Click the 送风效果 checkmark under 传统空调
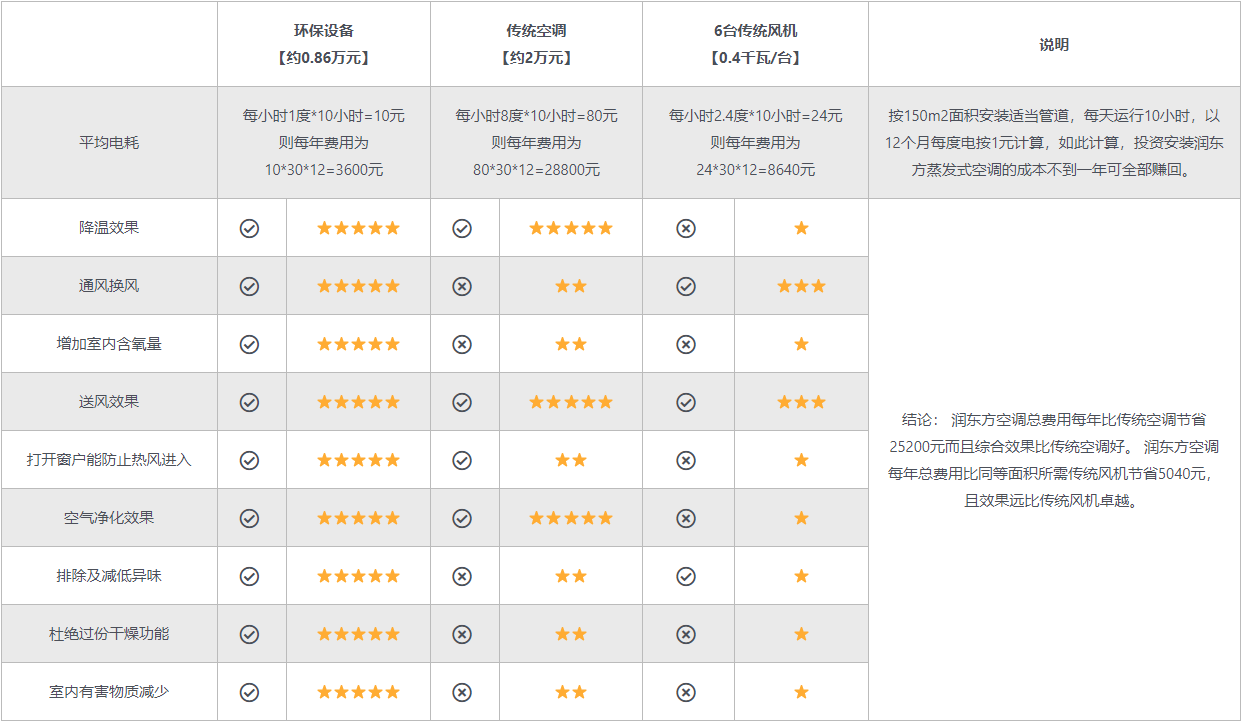The height and width of the screenshot is (722, 1242). pos(462,402)
